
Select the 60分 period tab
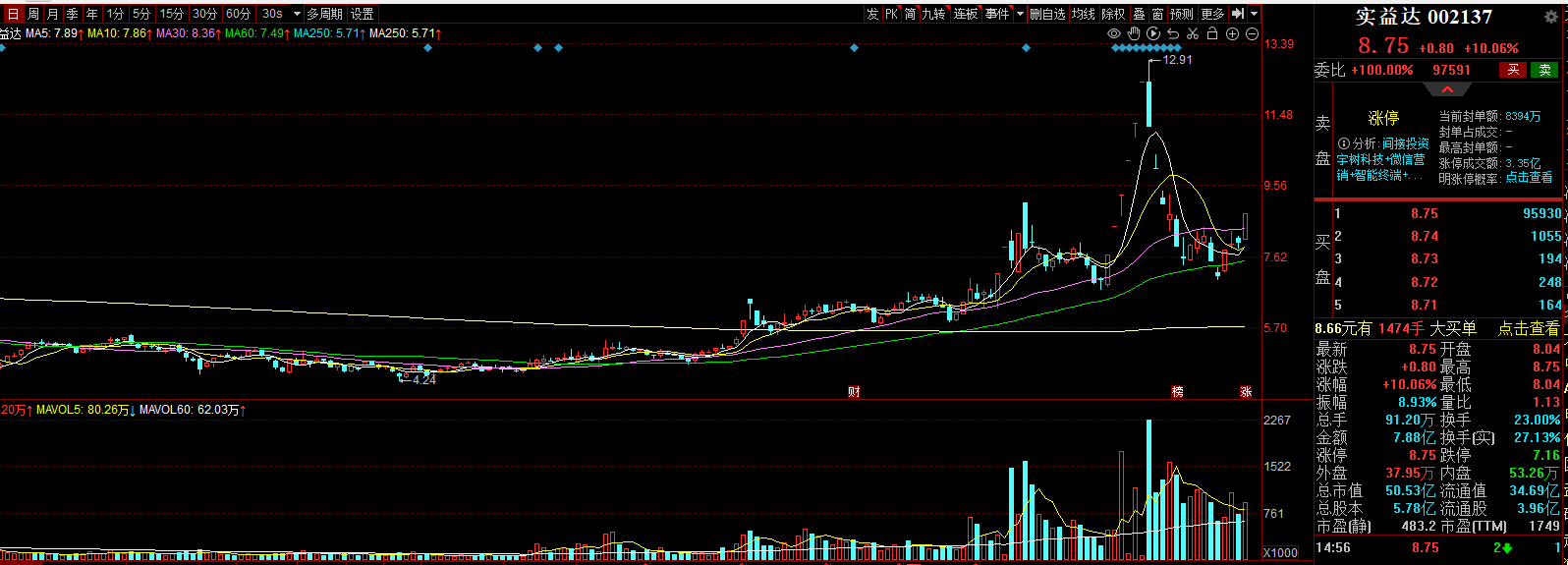240,14
